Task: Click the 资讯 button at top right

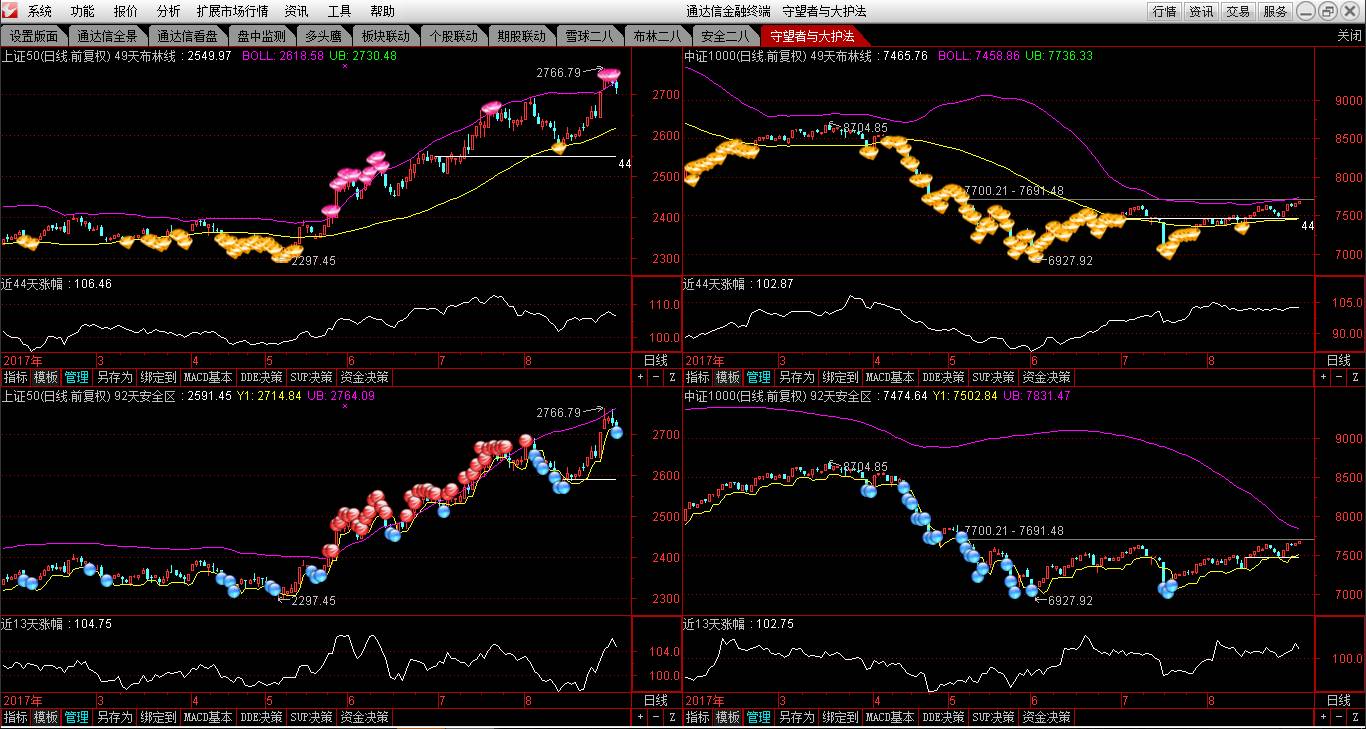Action: pos(1201,11)
